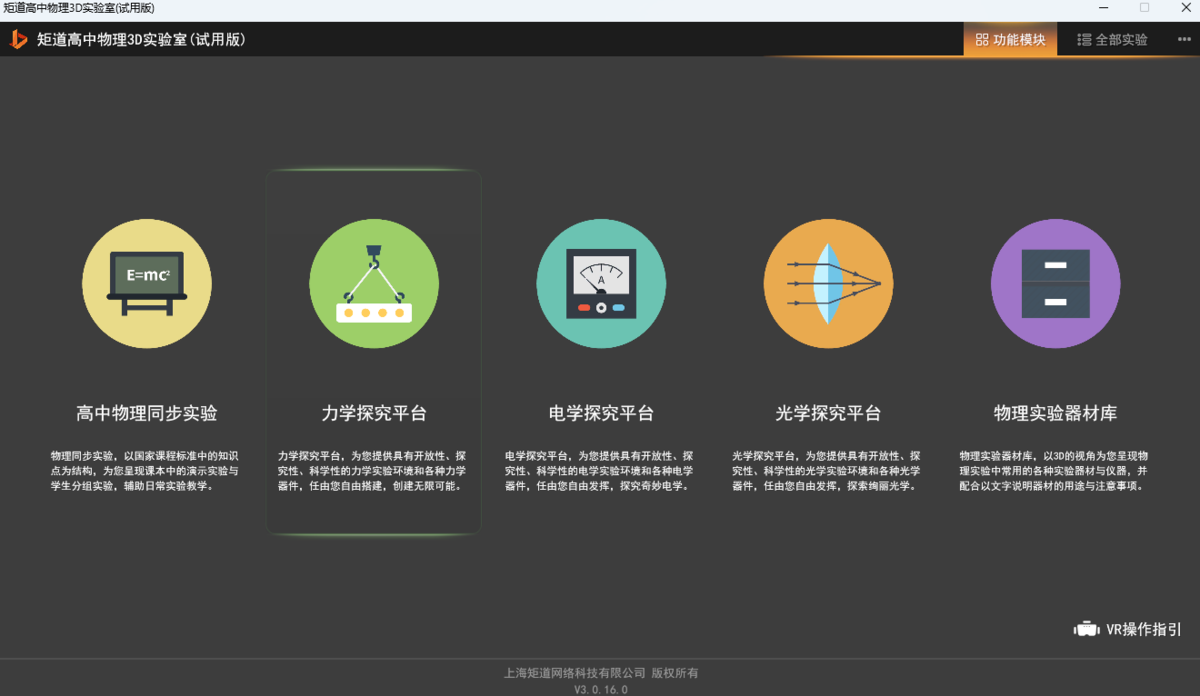Click the 电学探究平台 heading
Image resolution: width=1200 pixels, height=696 pixels.
(601, 413)
